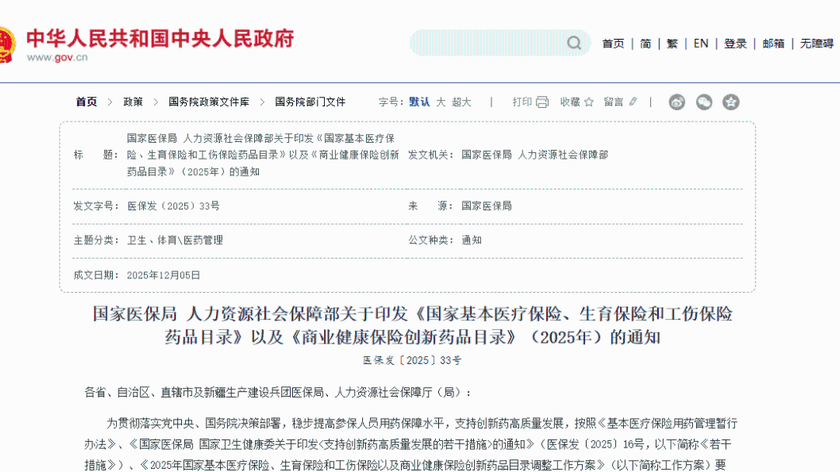The height and width of the screenshot is (472, 840).
Task: Open 首页 in the breadcrumb
Action: 87,102
